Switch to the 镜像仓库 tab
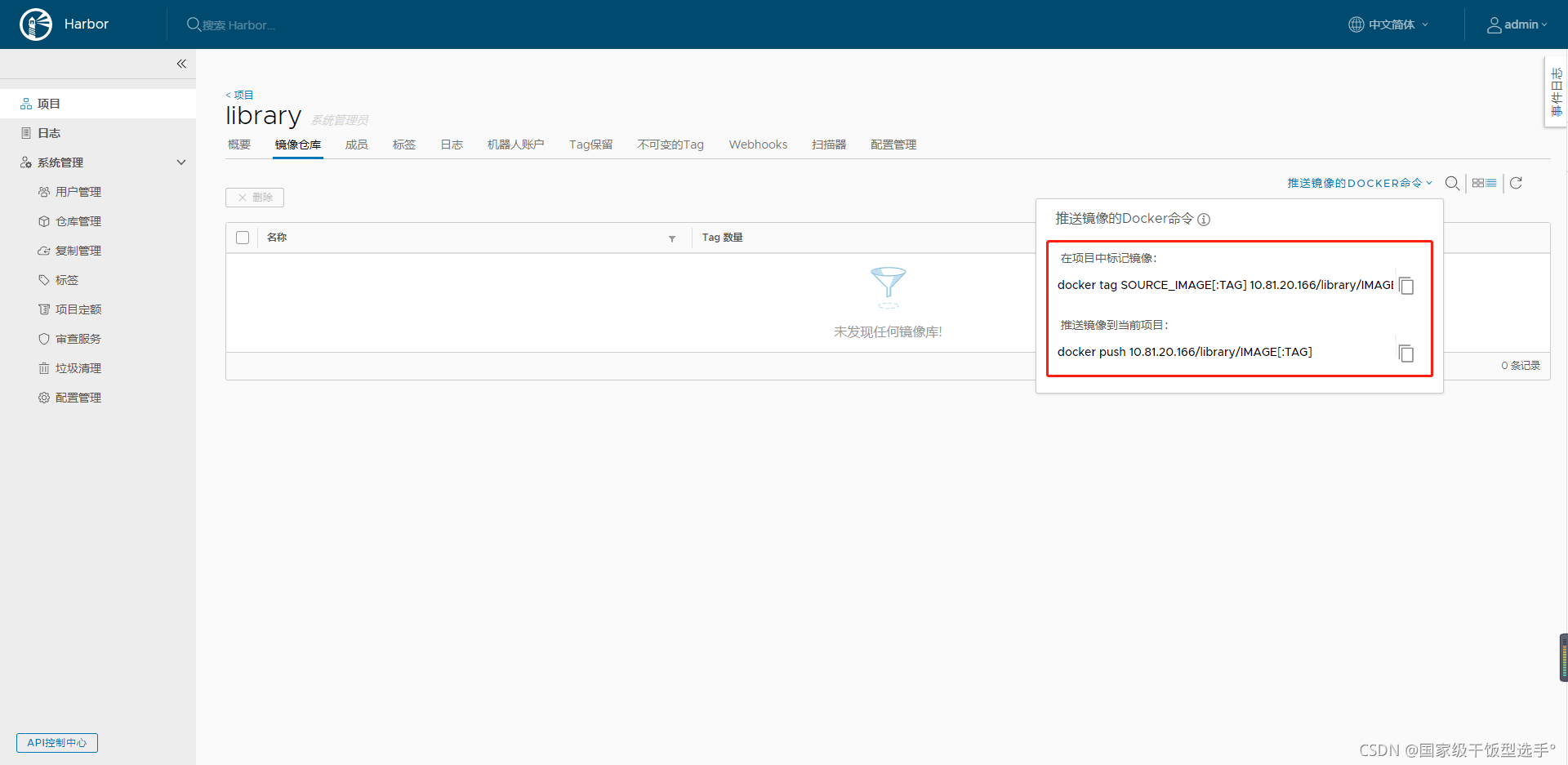The height and width of the screenshot is (765, 1568). pyautogui.click(x=298, y=145)
